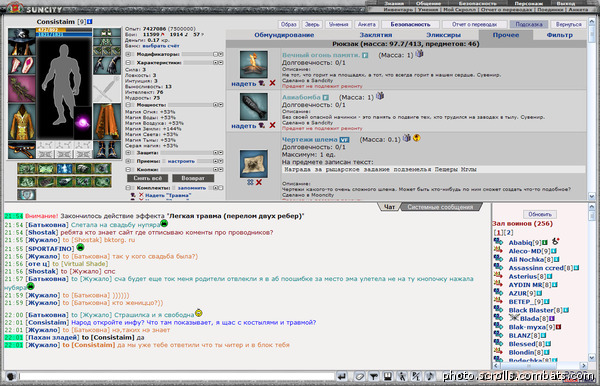The height and width of the screenshot is (386, 600).
Task: Toggle the Комплекты section minus box
Action: click(x=129, y=188)
